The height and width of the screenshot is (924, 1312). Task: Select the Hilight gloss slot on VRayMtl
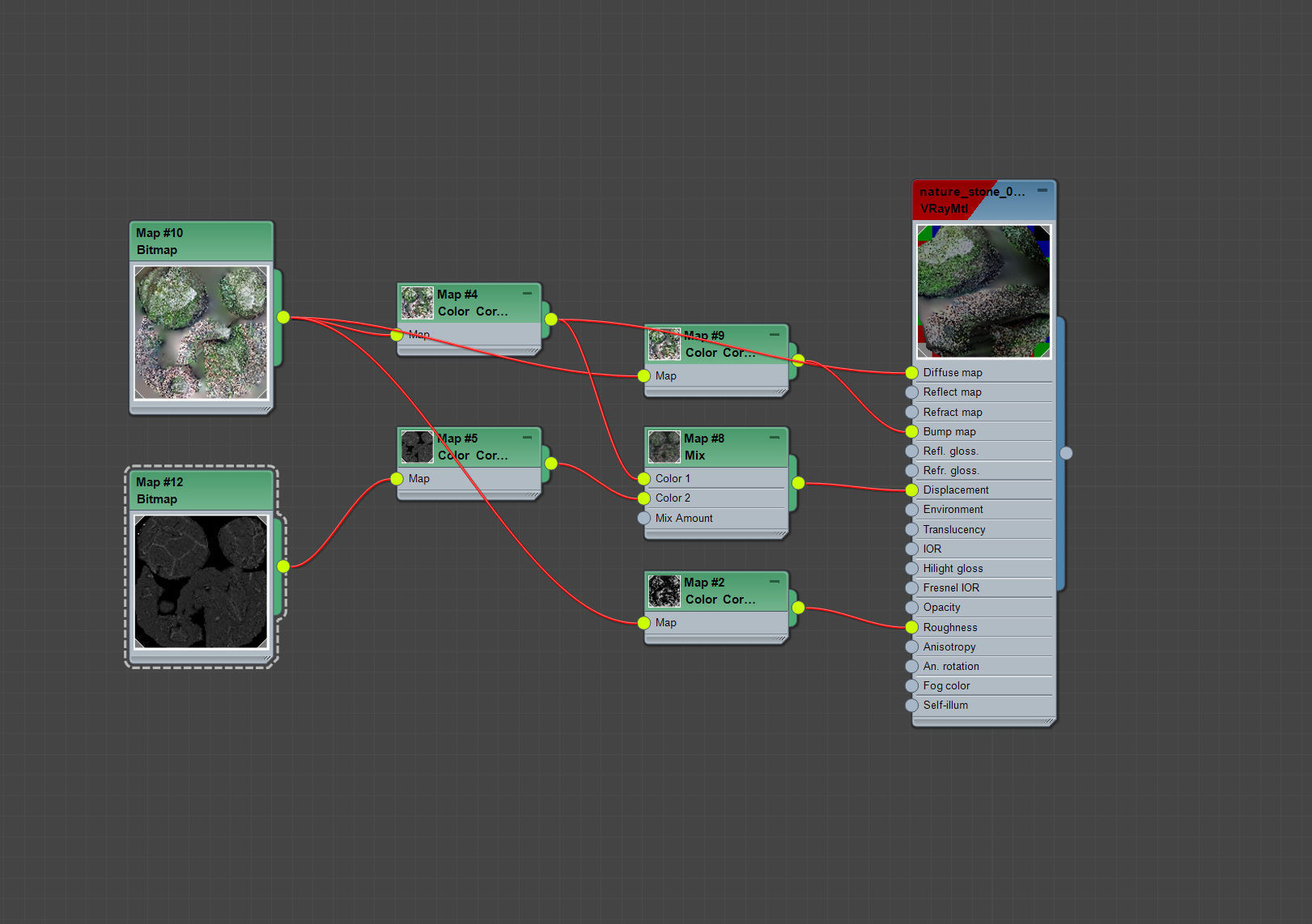click(983, 568)
